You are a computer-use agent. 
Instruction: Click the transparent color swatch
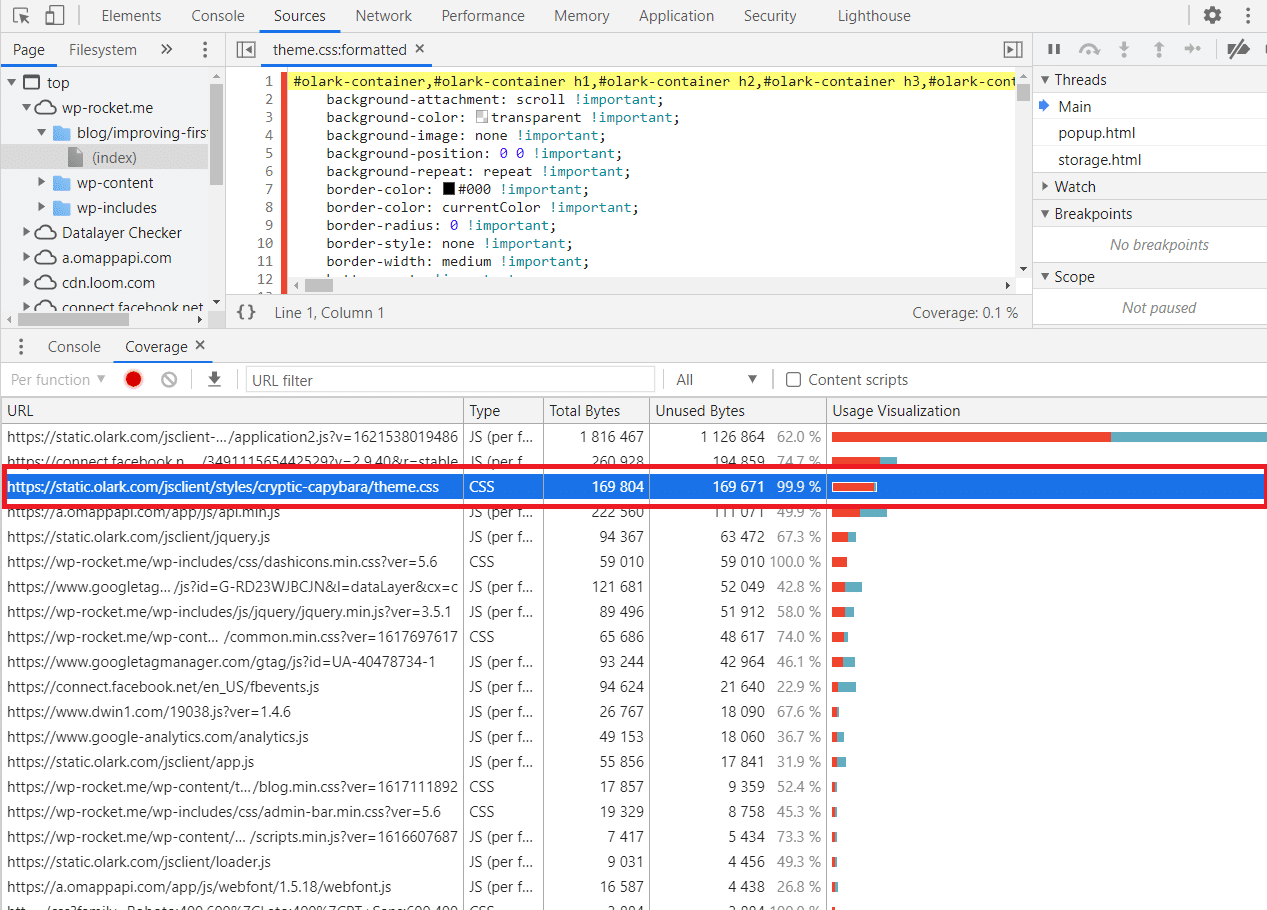[x=482, y=117]
